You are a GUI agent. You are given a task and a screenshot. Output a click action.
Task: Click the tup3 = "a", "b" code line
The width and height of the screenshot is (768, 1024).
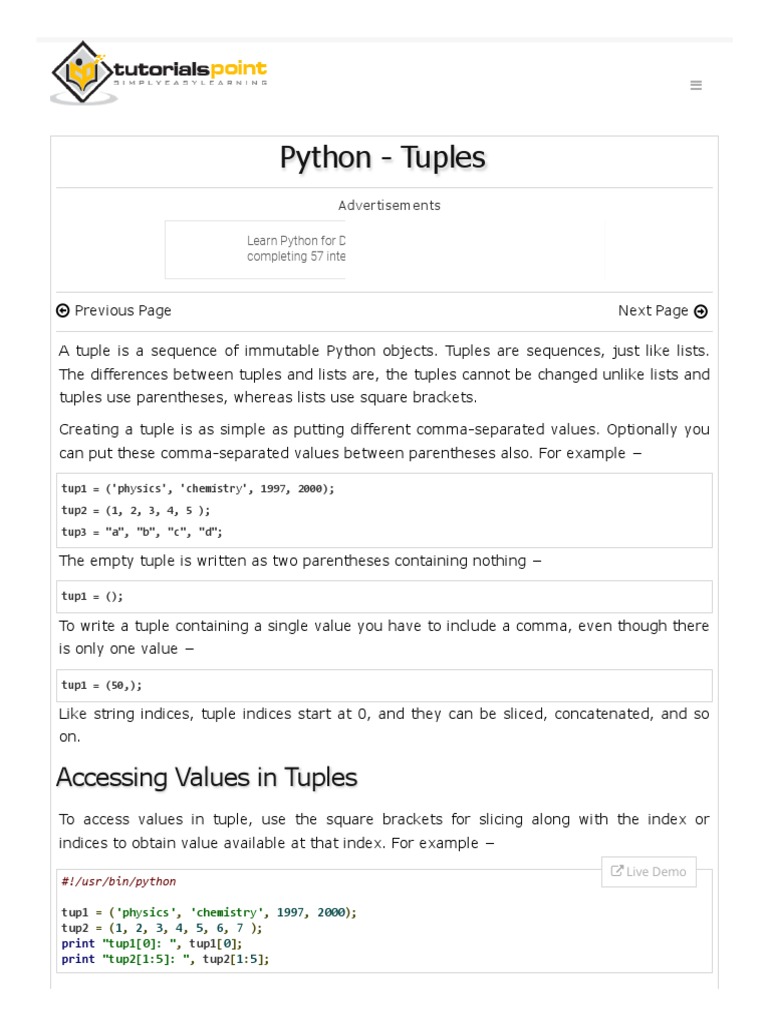[142, 532]
